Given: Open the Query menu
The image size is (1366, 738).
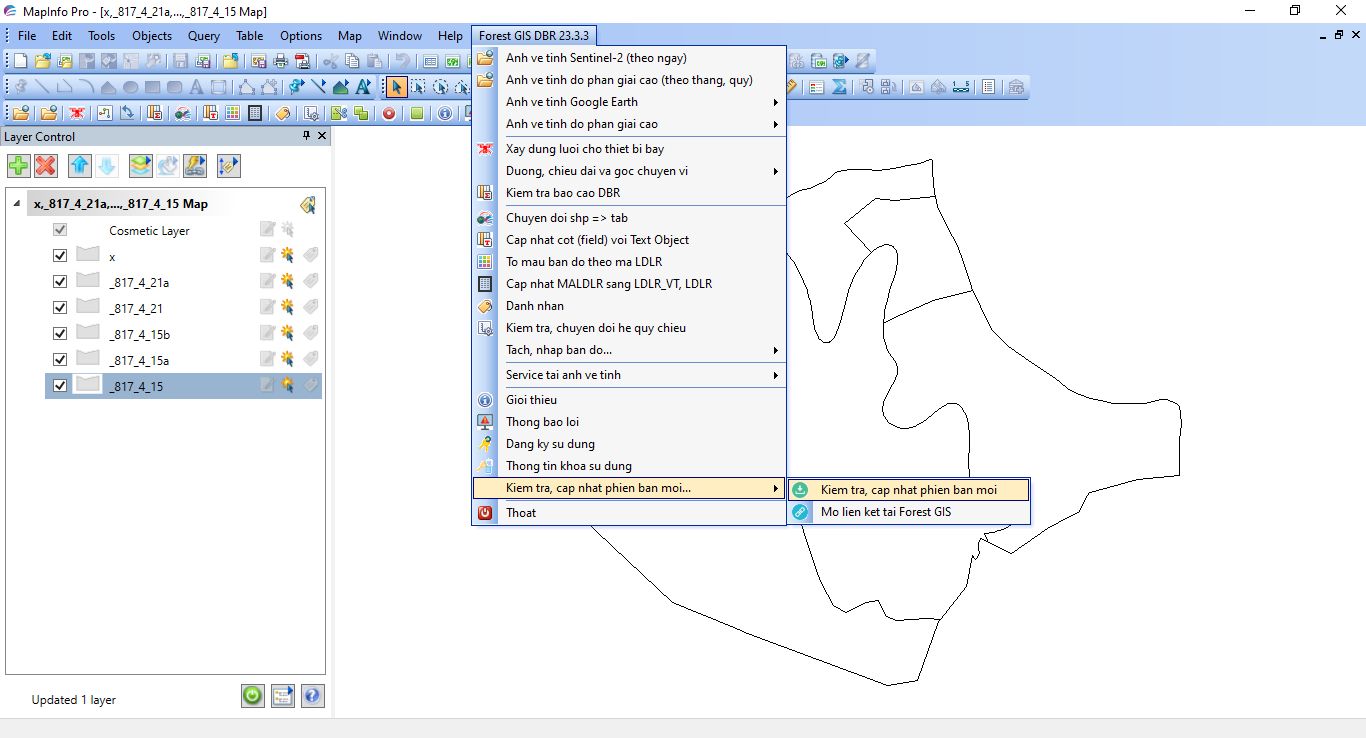Looking at the screenshot, I should pos(203,36).
